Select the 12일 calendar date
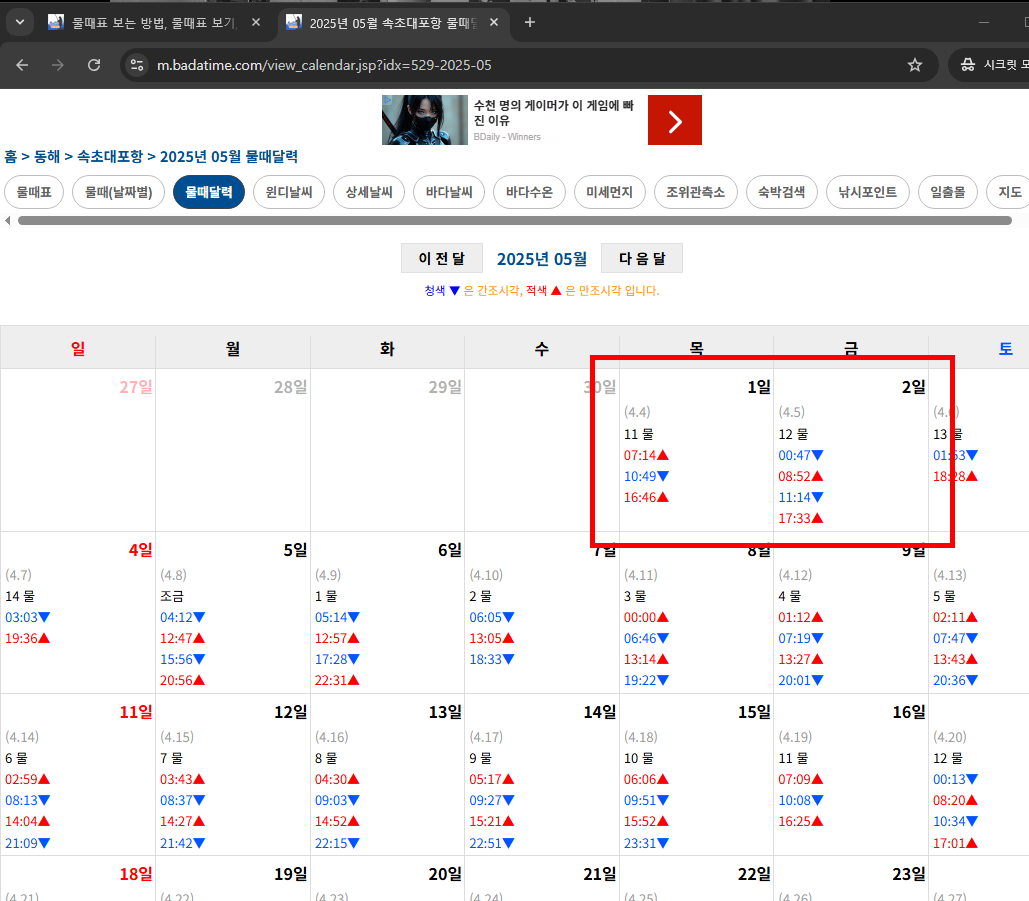Screen dimensions: 1029x901 [291, 712]
